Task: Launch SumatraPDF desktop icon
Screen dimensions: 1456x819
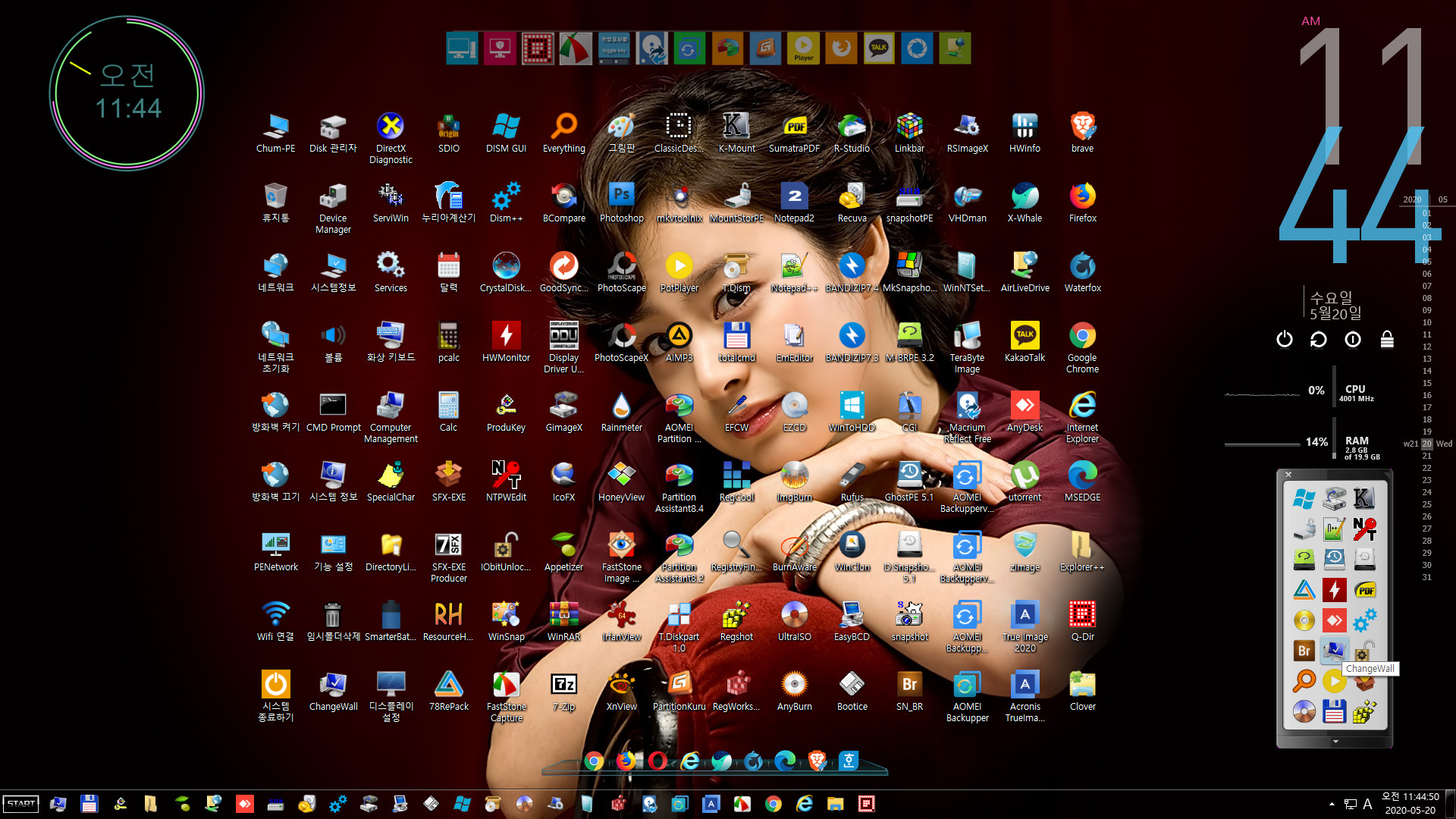Action: 794,133
